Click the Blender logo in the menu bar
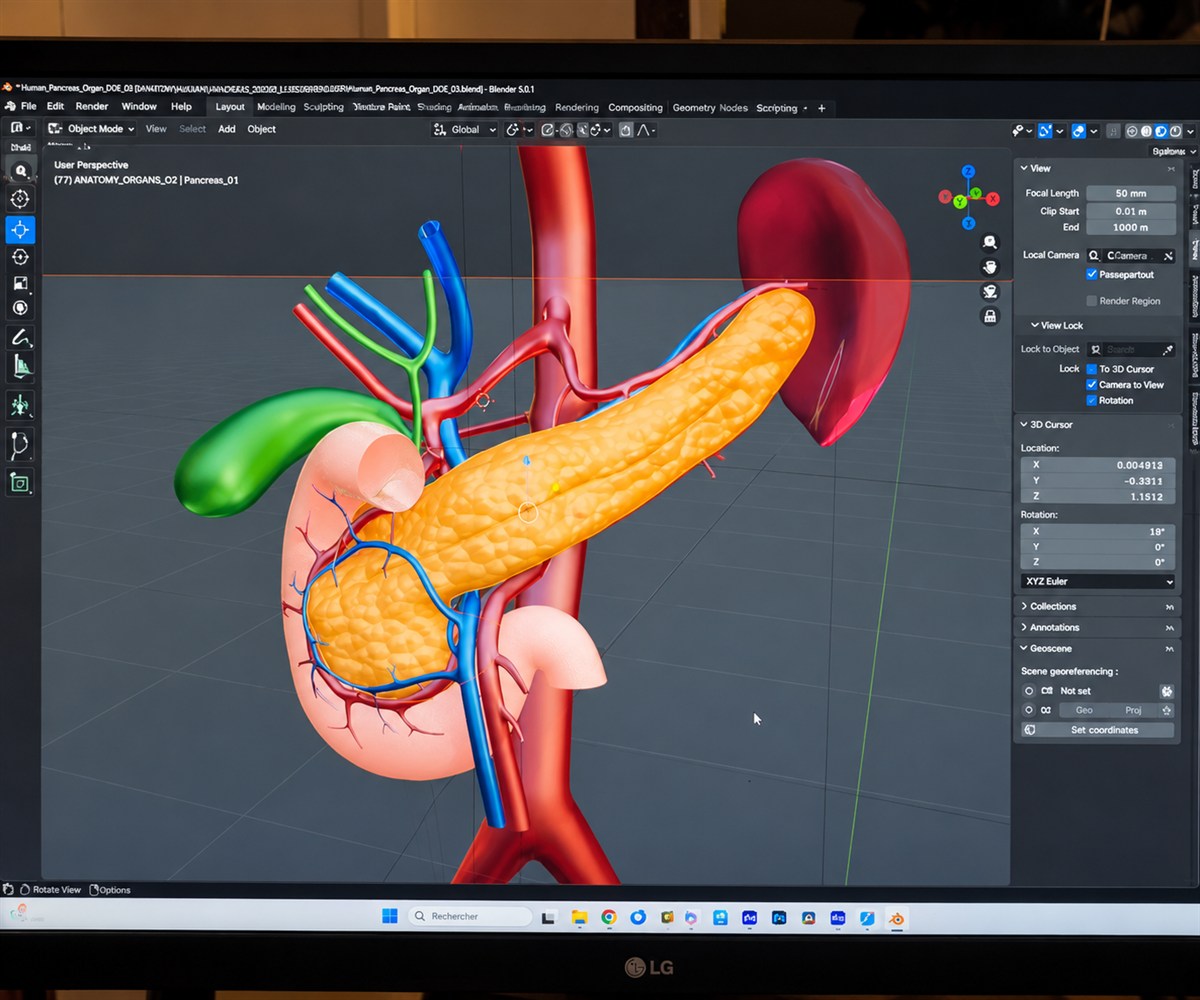Image resolution: width=1200 pixels, height=1000 pixels. (10, 107)
